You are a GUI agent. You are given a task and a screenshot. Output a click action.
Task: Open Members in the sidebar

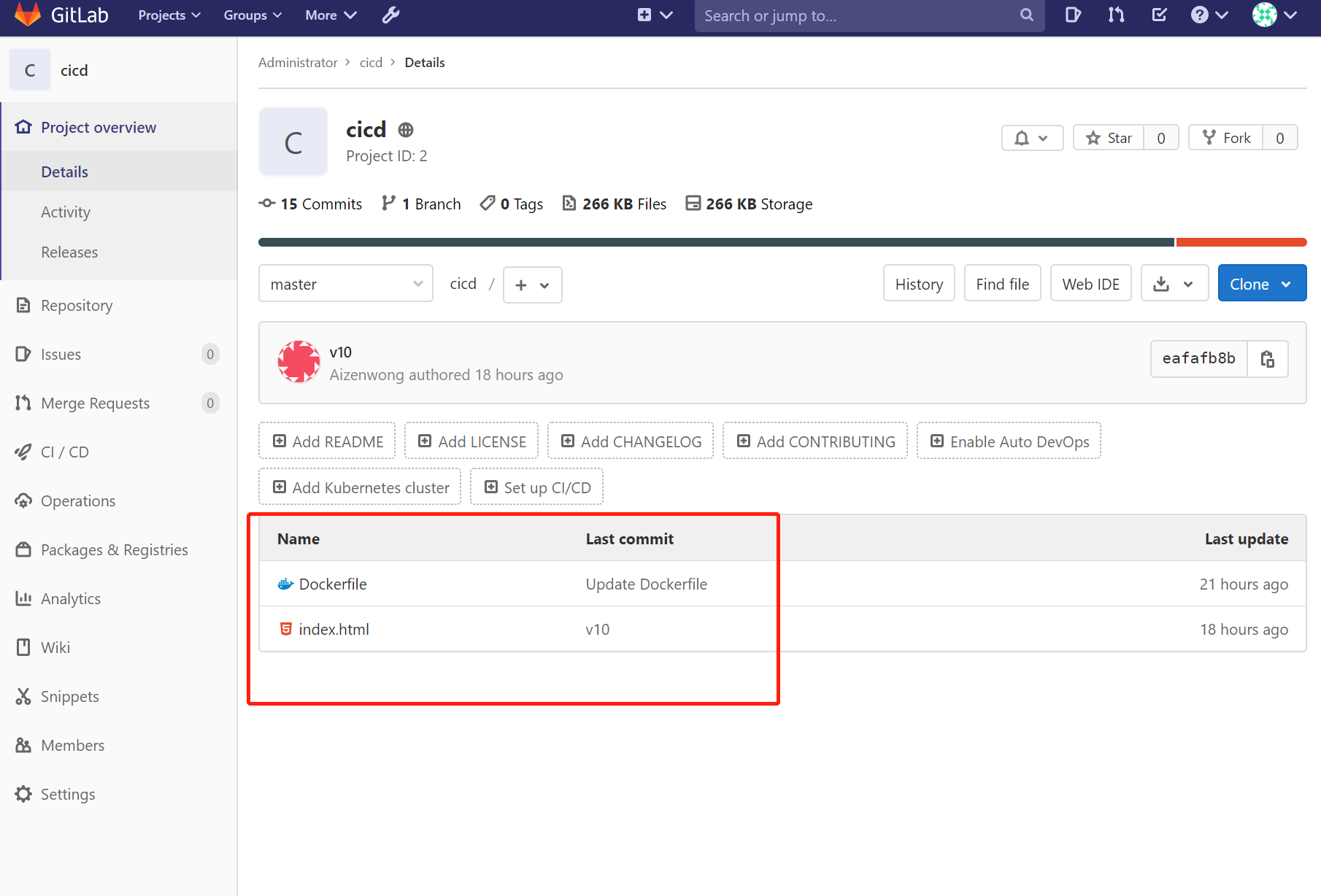[119, 745]
